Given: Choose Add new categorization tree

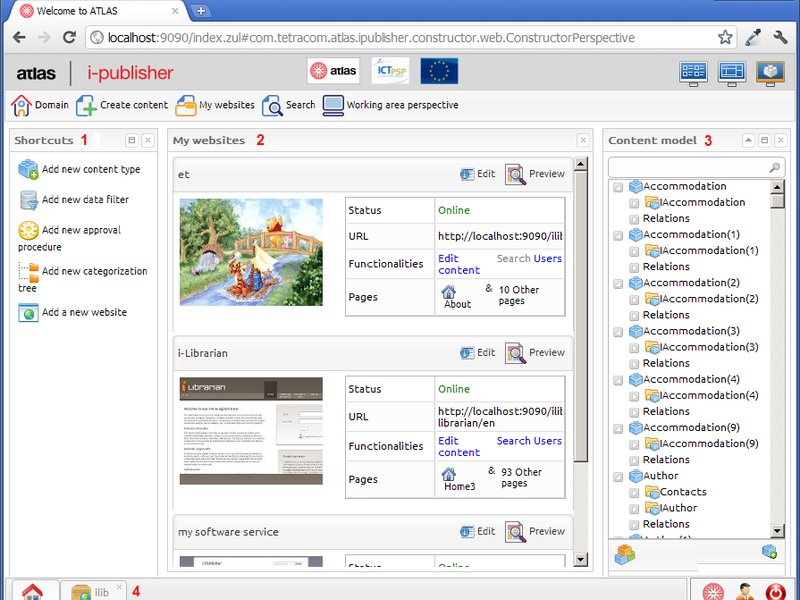Looking at the screenshot, I should tap(83, 279).
